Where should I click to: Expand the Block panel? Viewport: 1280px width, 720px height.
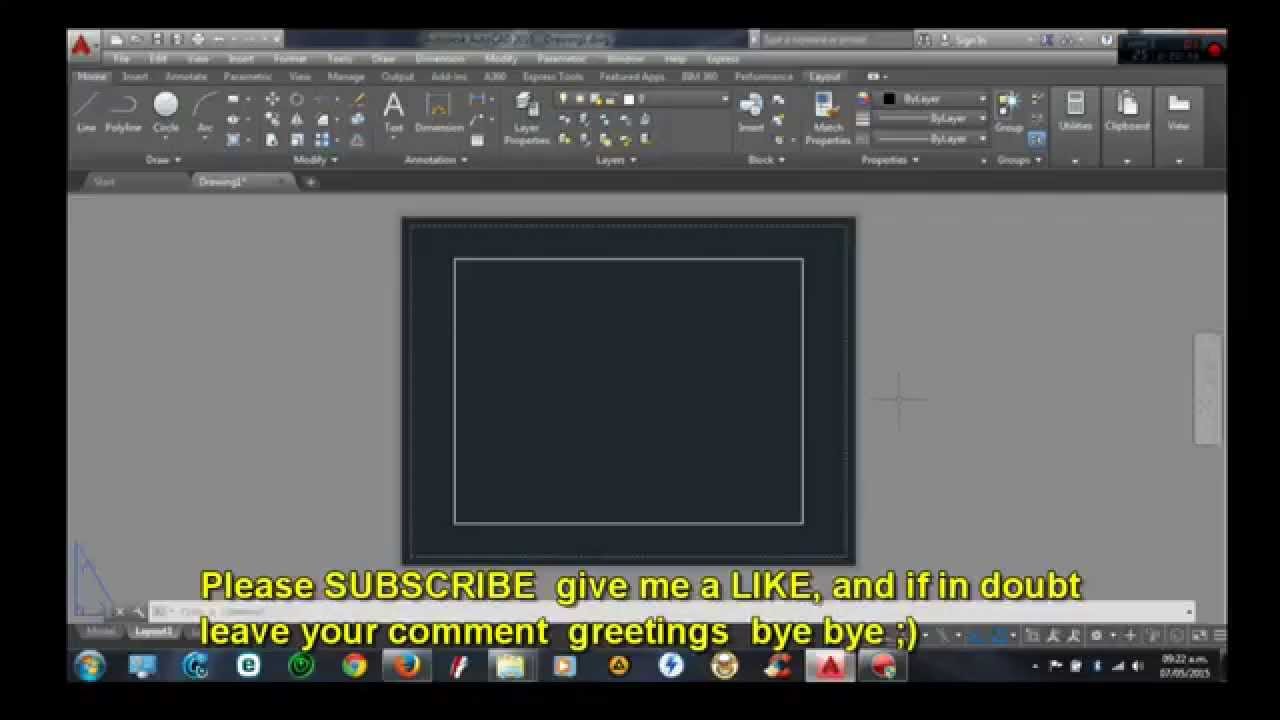coord(766,160)
